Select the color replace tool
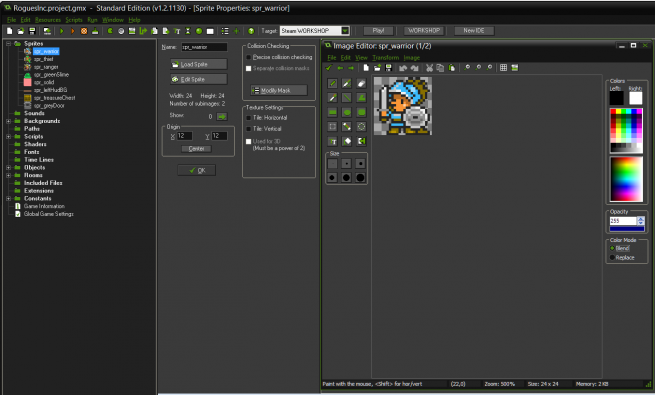 click(x=361, y=141)
